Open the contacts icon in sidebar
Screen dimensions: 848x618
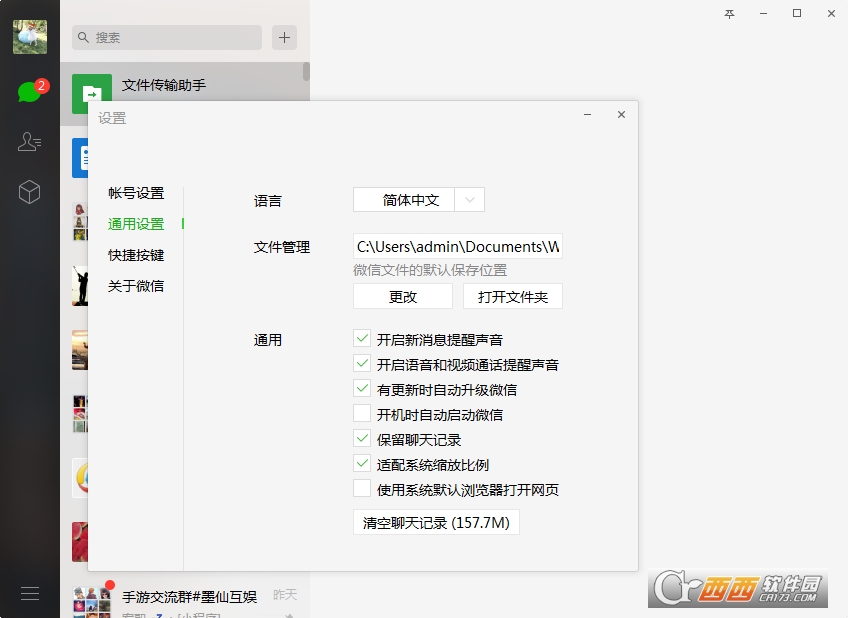(29, 142)
